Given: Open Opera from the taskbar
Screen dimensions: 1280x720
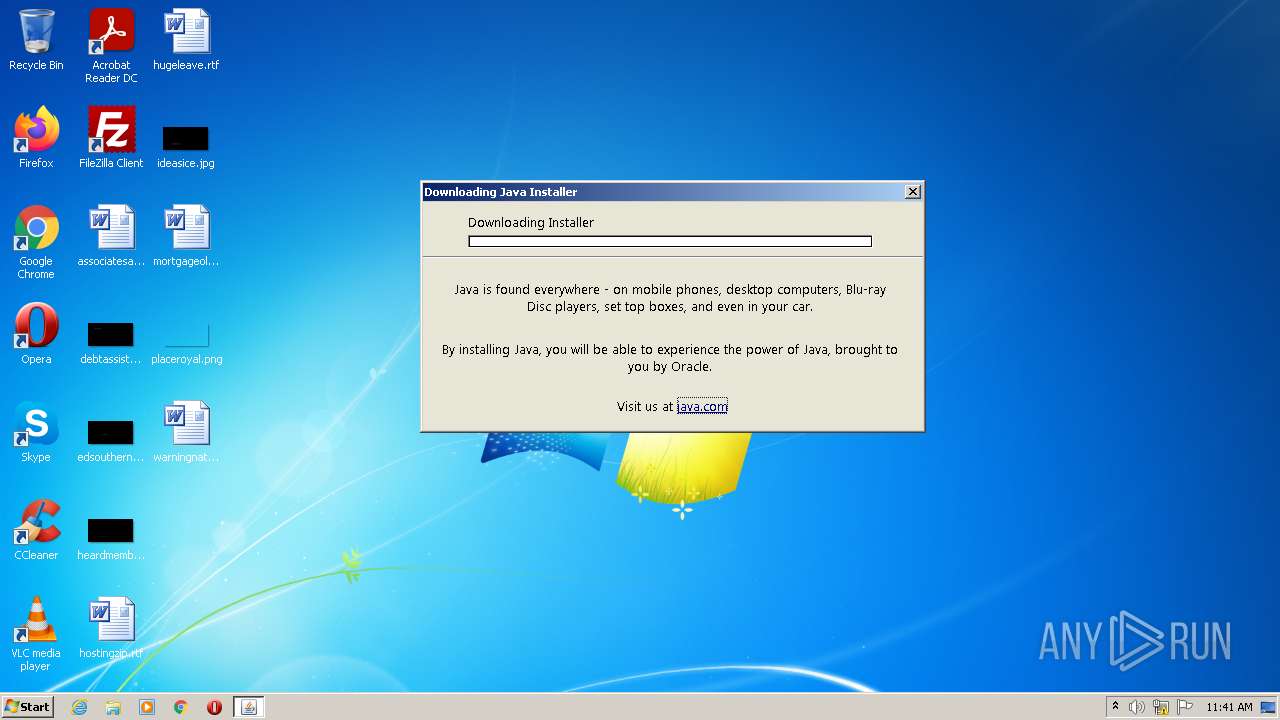Looking at the screenshot, I should (x=214, y=707).
